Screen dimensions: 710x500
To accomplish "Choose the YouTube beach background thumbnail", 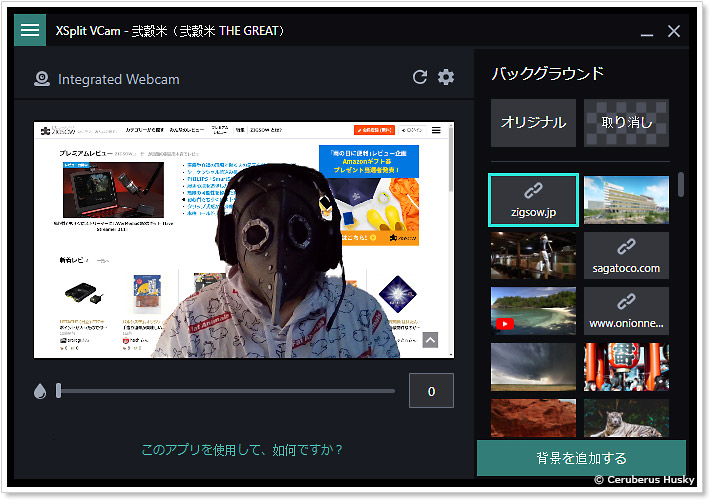I will pos(533,311).
